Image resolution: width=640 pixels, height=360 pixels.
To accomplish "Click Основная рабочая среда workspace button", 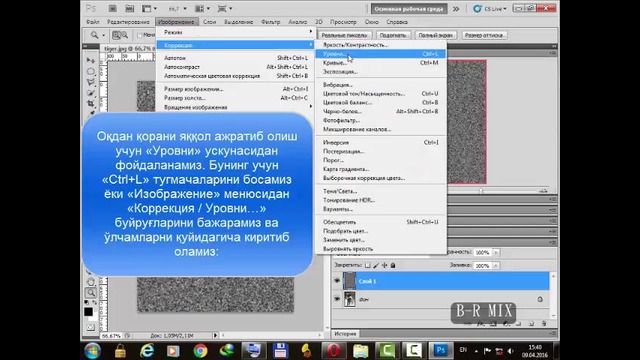I will (409, 9).
